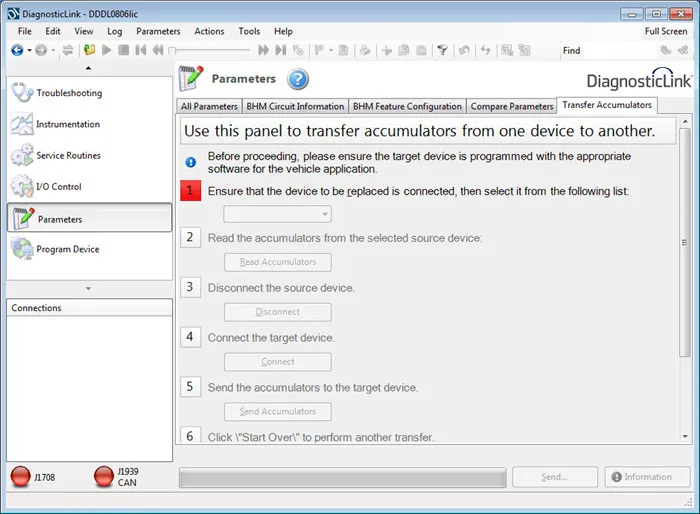This screenshot has height=514, width=700.
Task: Select the Parameters sidebar item
Action: pos(89,217)
